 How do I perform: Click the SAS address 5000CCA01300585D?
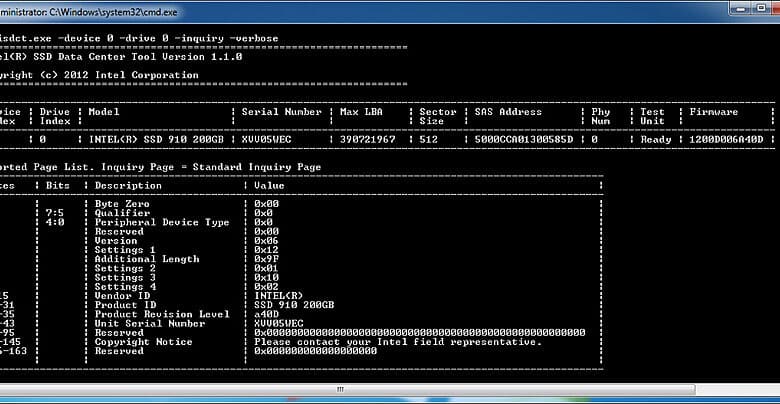pos(523,140)
